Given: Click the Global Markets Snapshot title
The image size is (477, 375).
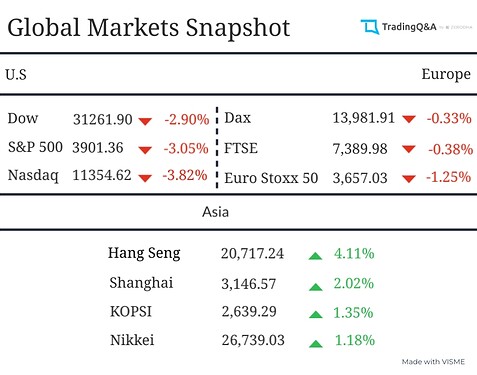Looking at the screenshot, I should coord(149,28).
